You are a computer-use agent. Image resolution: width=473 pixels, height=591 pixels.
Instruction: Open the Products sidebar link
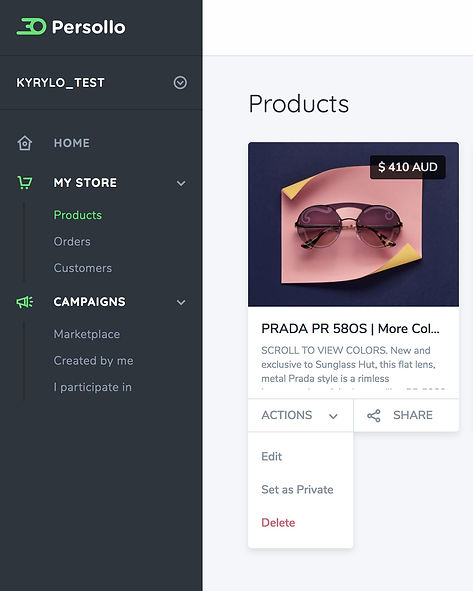pos(78,215)
